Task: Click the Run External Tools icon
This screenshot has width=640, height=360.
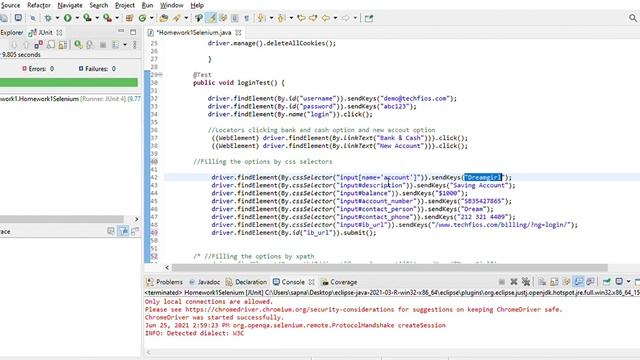Action: [x=107, y=18]
